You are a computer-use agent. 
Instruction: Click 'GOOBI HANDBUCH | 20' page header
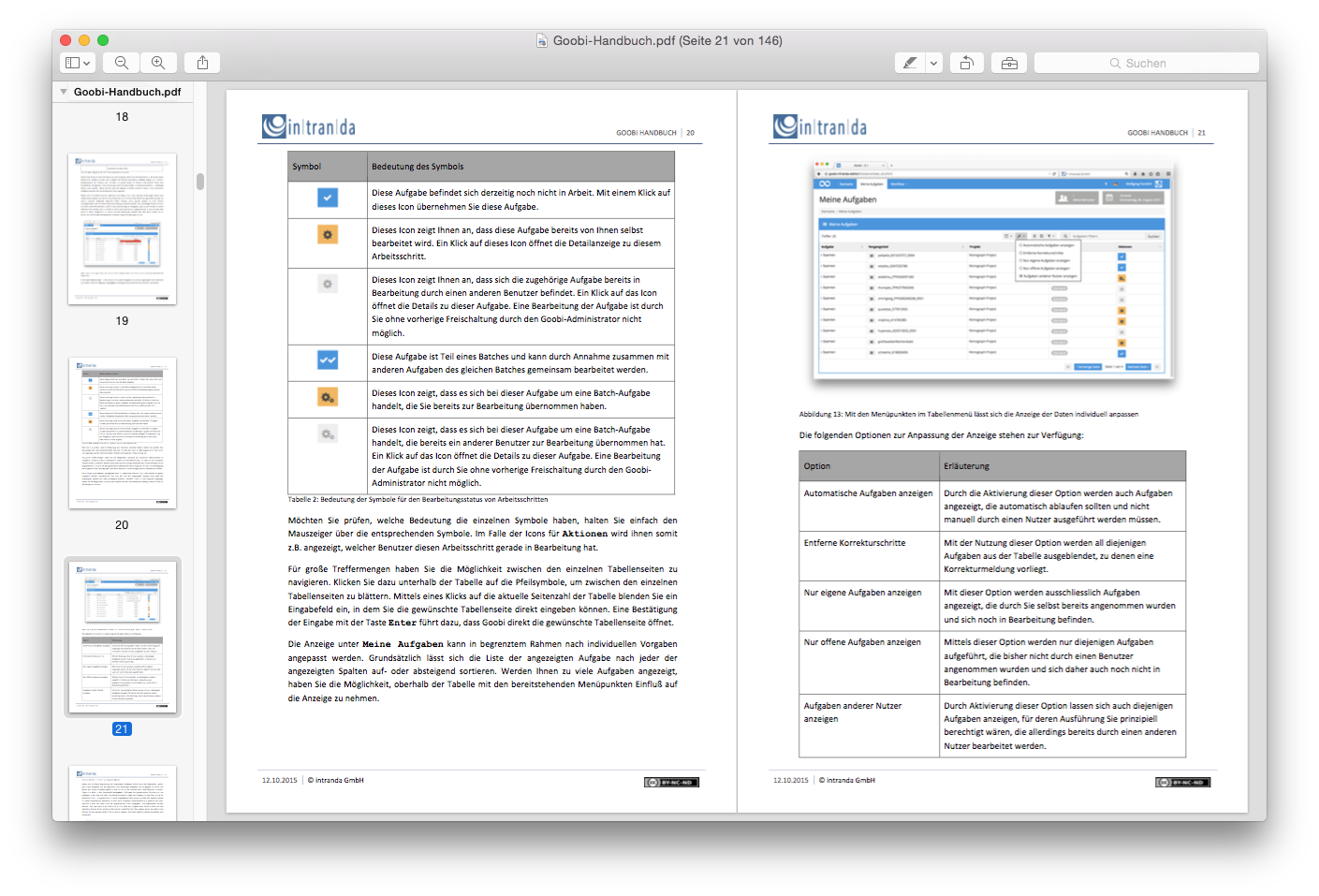coord(655,133)
